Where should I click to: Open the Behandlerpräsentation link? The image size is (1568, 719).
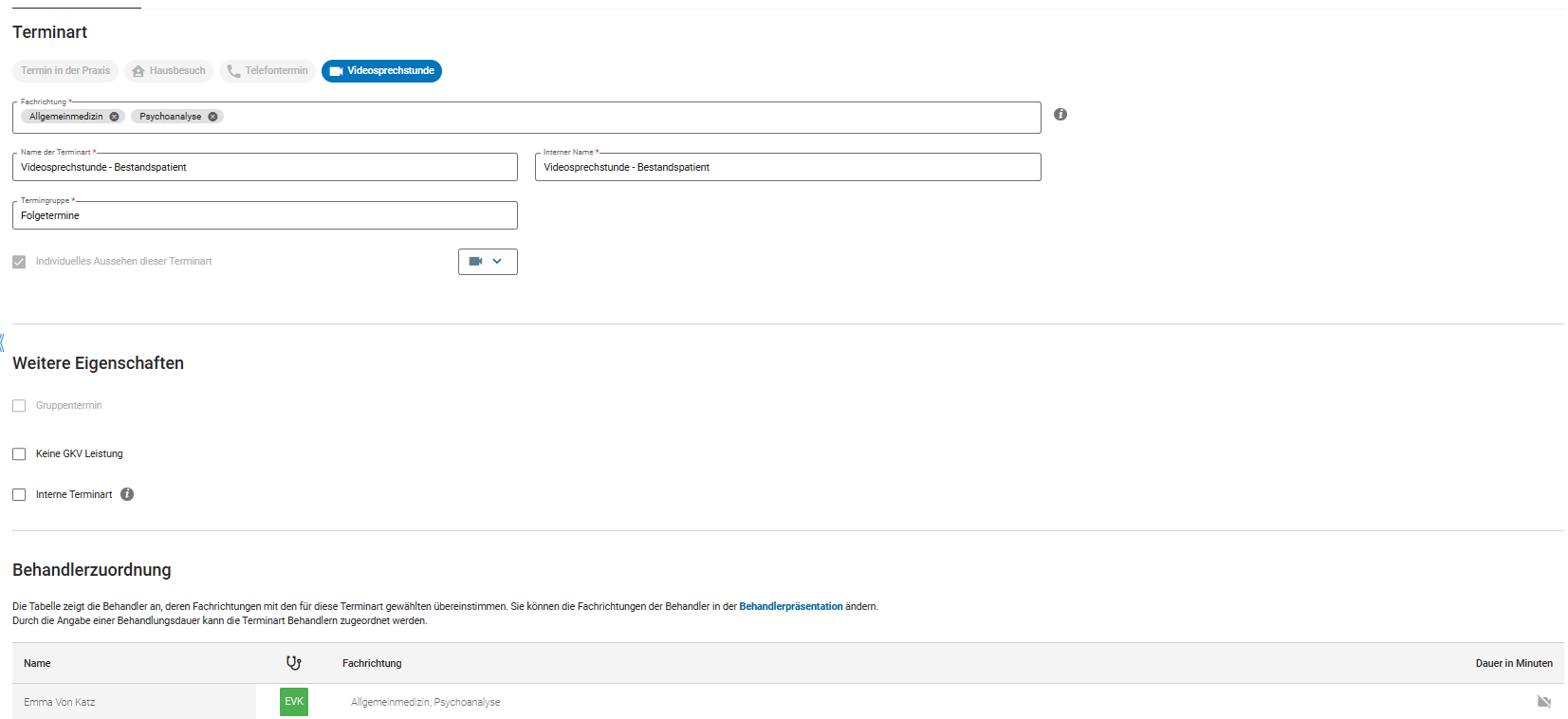pos(790,607)
